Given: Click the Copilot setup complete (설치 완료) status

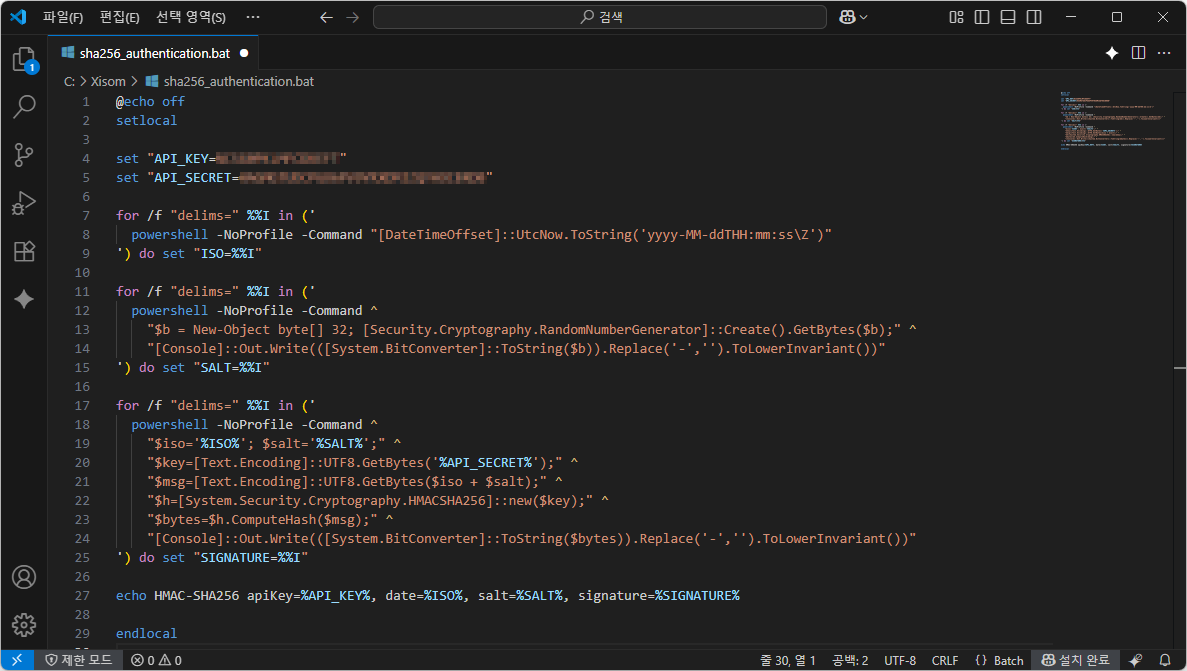Looking at the screenshot, I should pyautogui.click(x=1076, y=660).
